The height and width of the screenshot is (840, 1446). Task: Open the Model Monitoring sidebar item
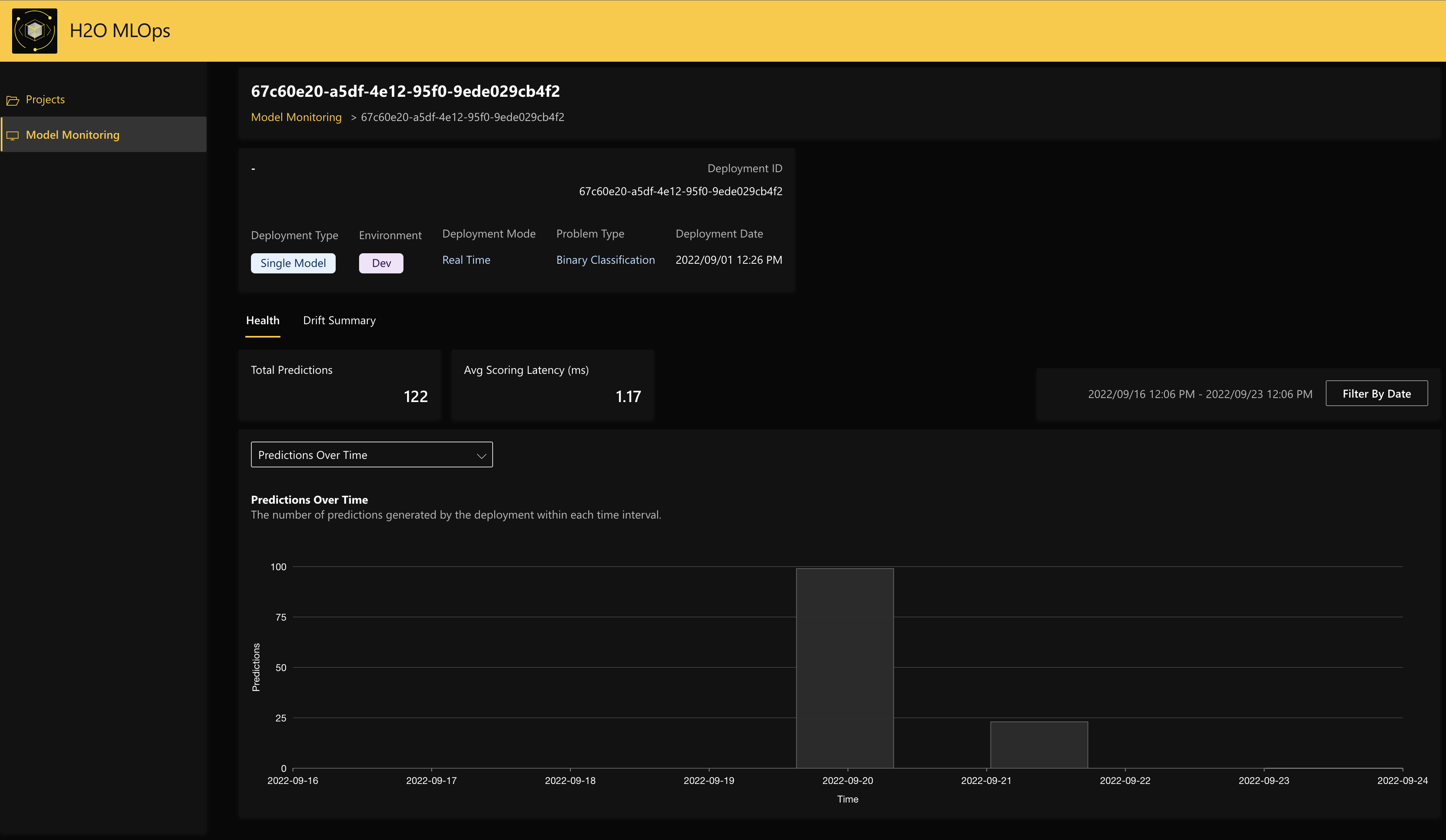[x=103, y=135]
